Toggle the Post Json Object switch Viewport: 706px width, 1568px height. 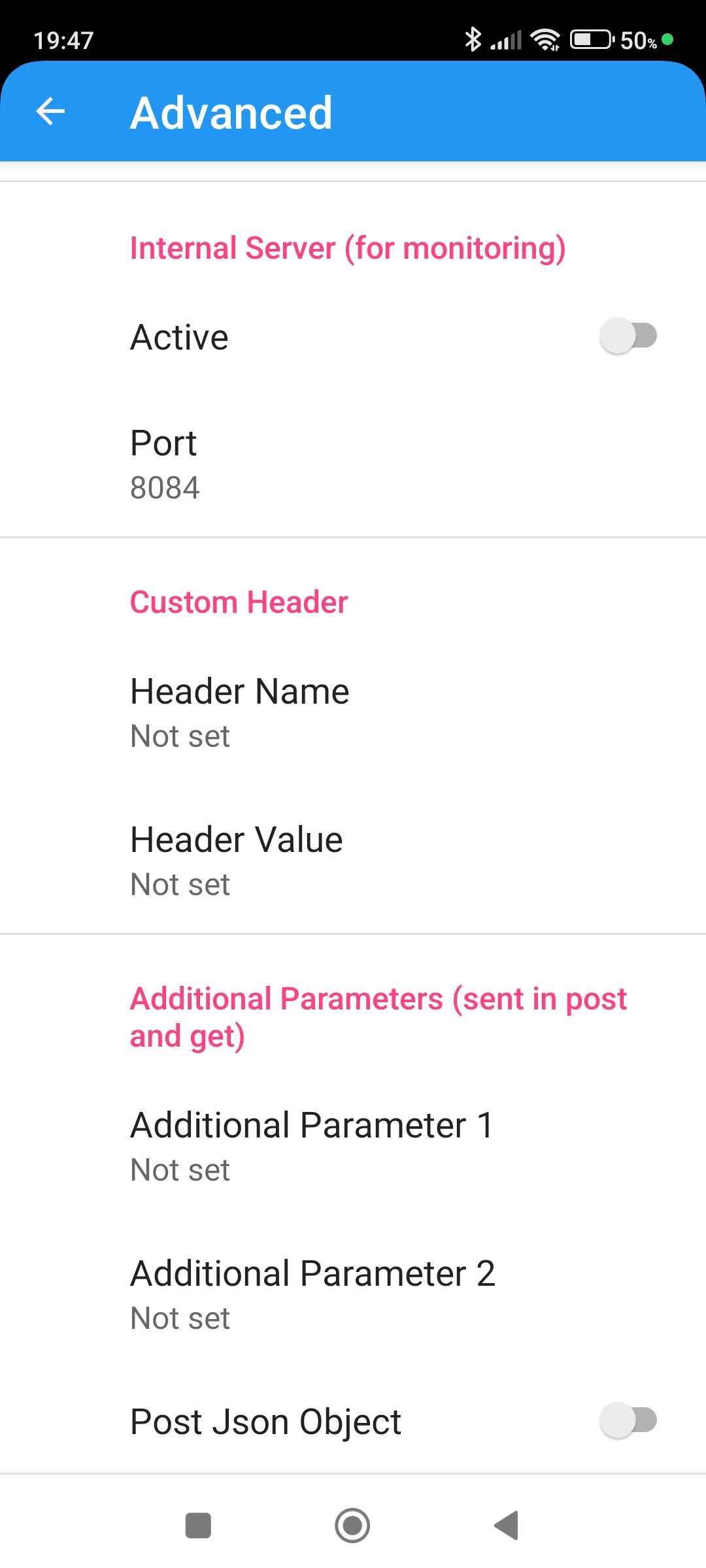tap(628, 1420)
